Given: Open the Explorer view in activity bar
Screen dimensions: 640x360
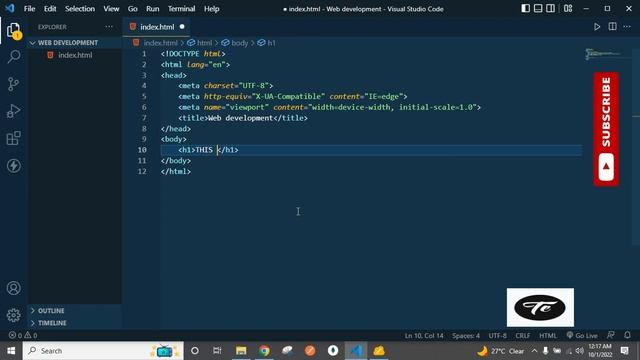Looking at the screenshot, I should point(13,31).
